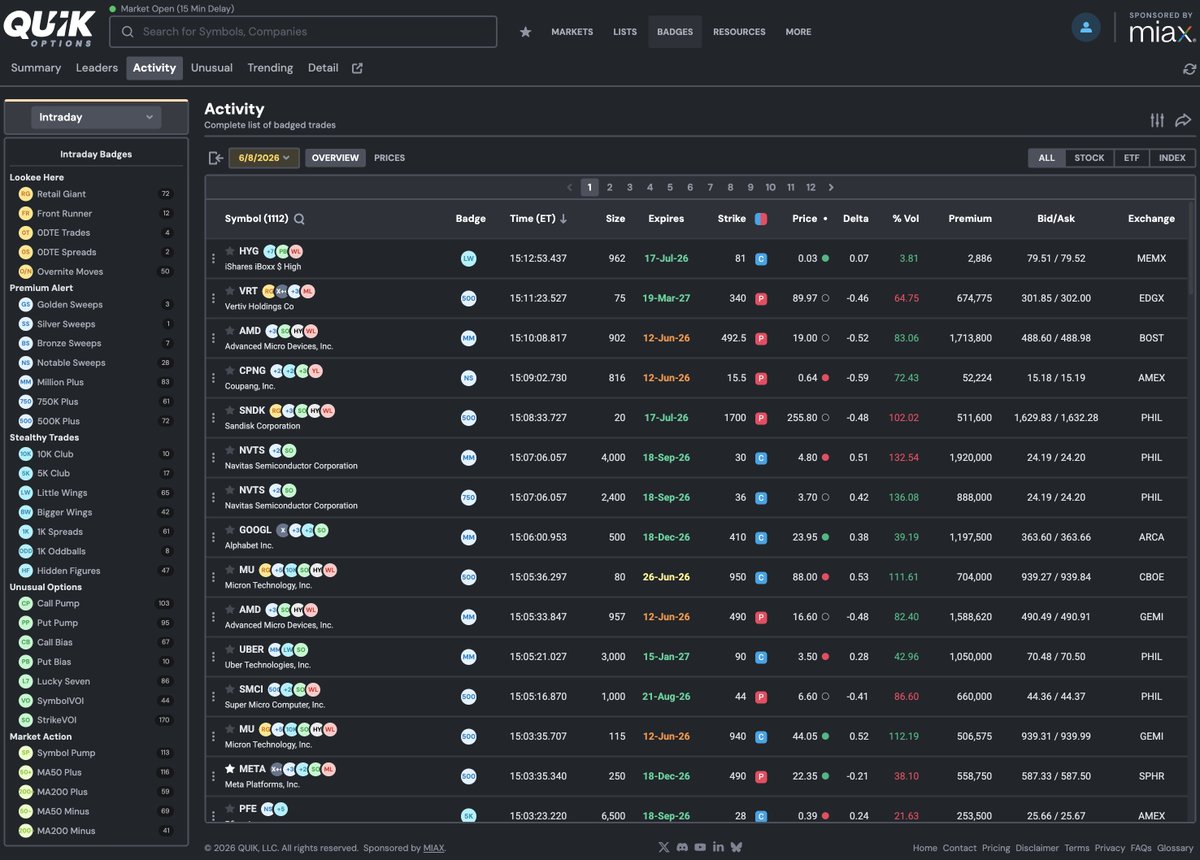Open the Discord icon in the footer

click(x=682, y=847)
